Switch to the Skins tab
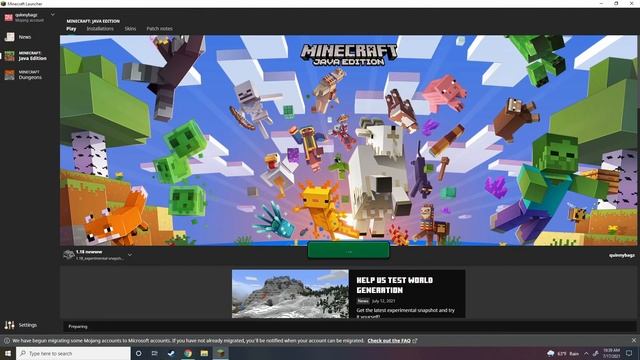Image resolution: width=640 pixels, height=360 pixels. [x=130, y=29]
